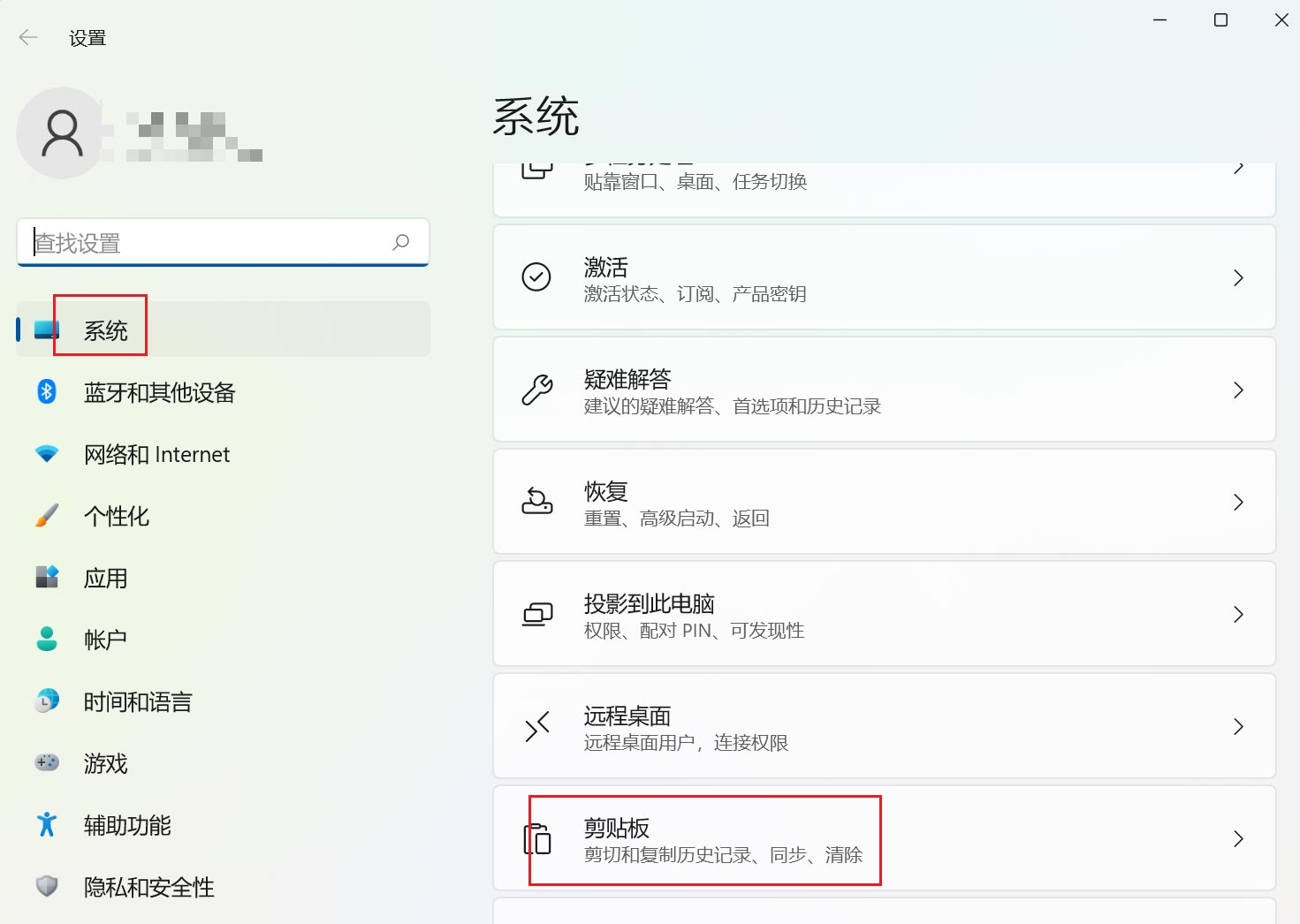Click the shield icon next to 隐私和安全性

[46, 886]
